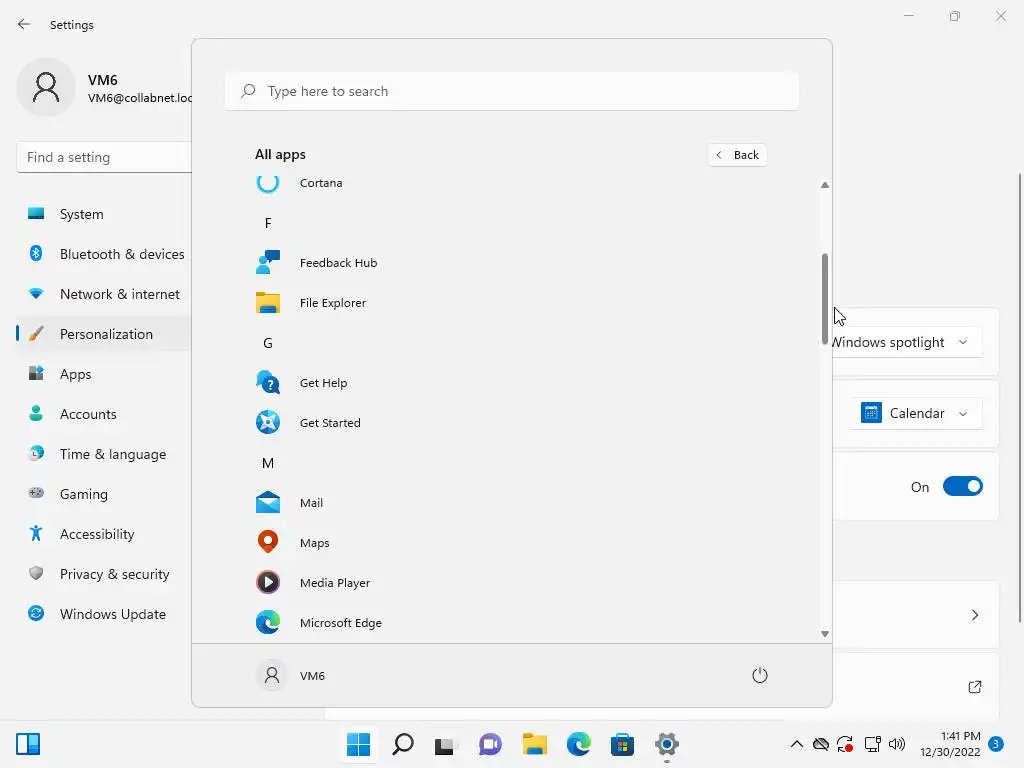Switch to Settings gear on taskbar
The height and width of the screenshot is (768, 1024).
[667, 744]
